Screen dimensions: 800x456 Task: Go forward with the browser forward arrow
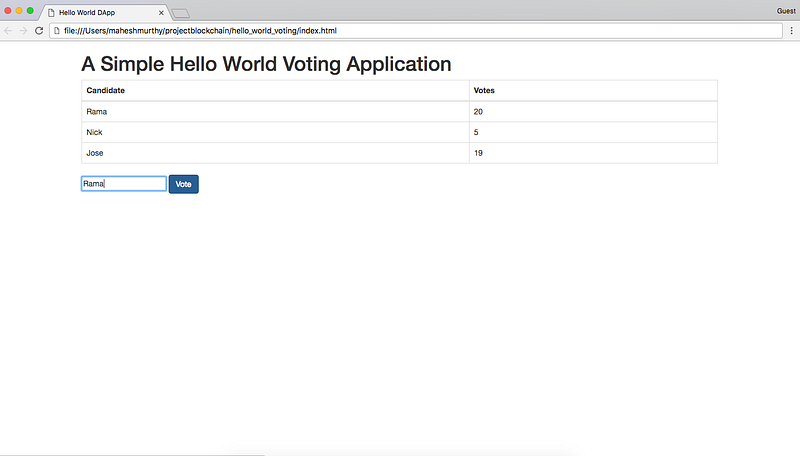click(x=23, y=31)
